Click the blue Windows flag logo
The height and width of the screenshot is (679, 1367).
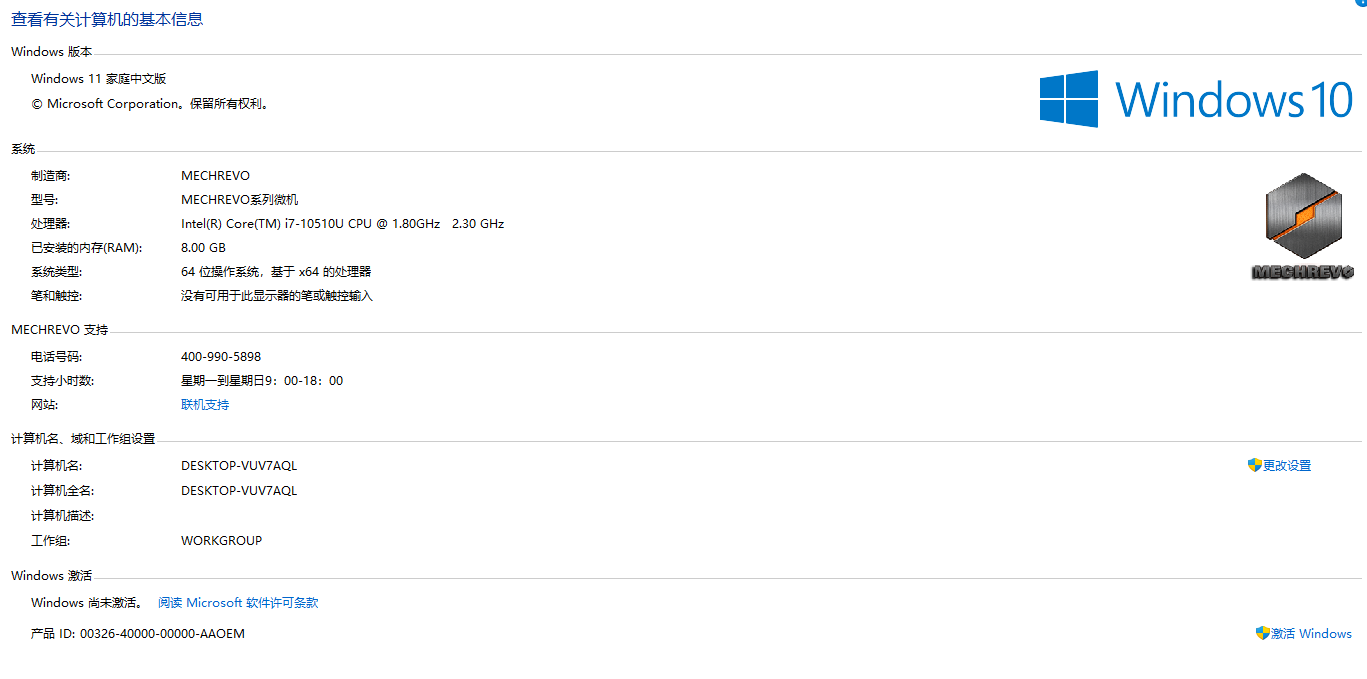click(x=1069, y=98)
